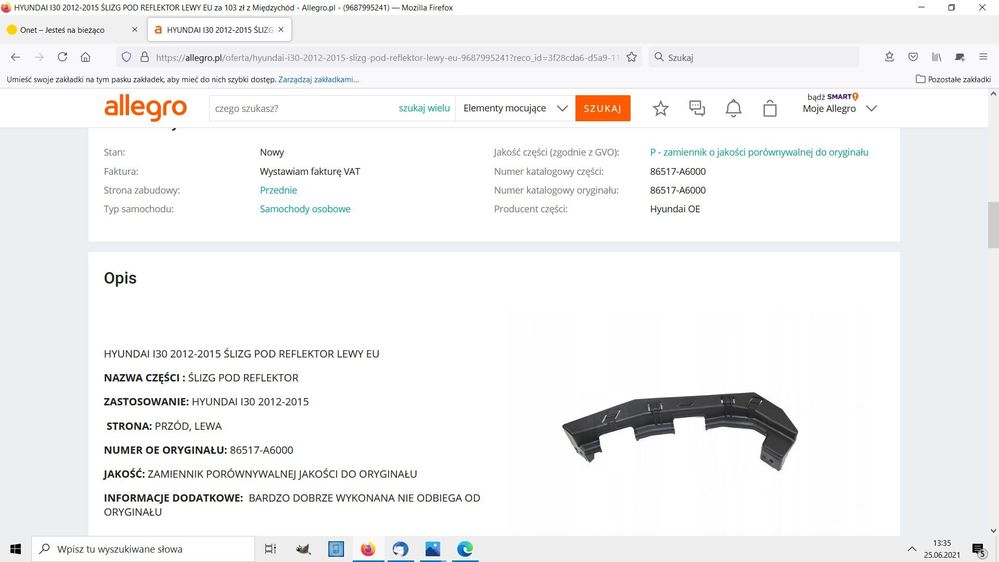Click the bracket product image
Screen dimensions: 999x562
[x=680, y=431]
